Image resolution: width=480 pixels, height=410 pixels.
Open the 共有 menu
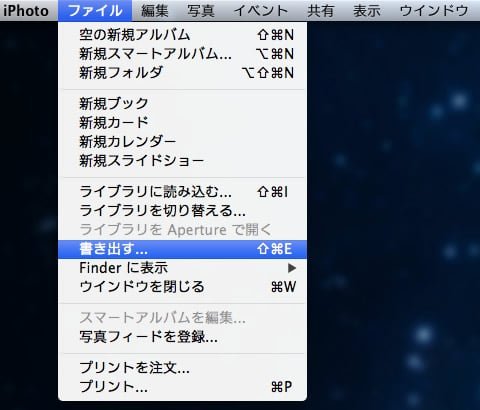point(321,11)
